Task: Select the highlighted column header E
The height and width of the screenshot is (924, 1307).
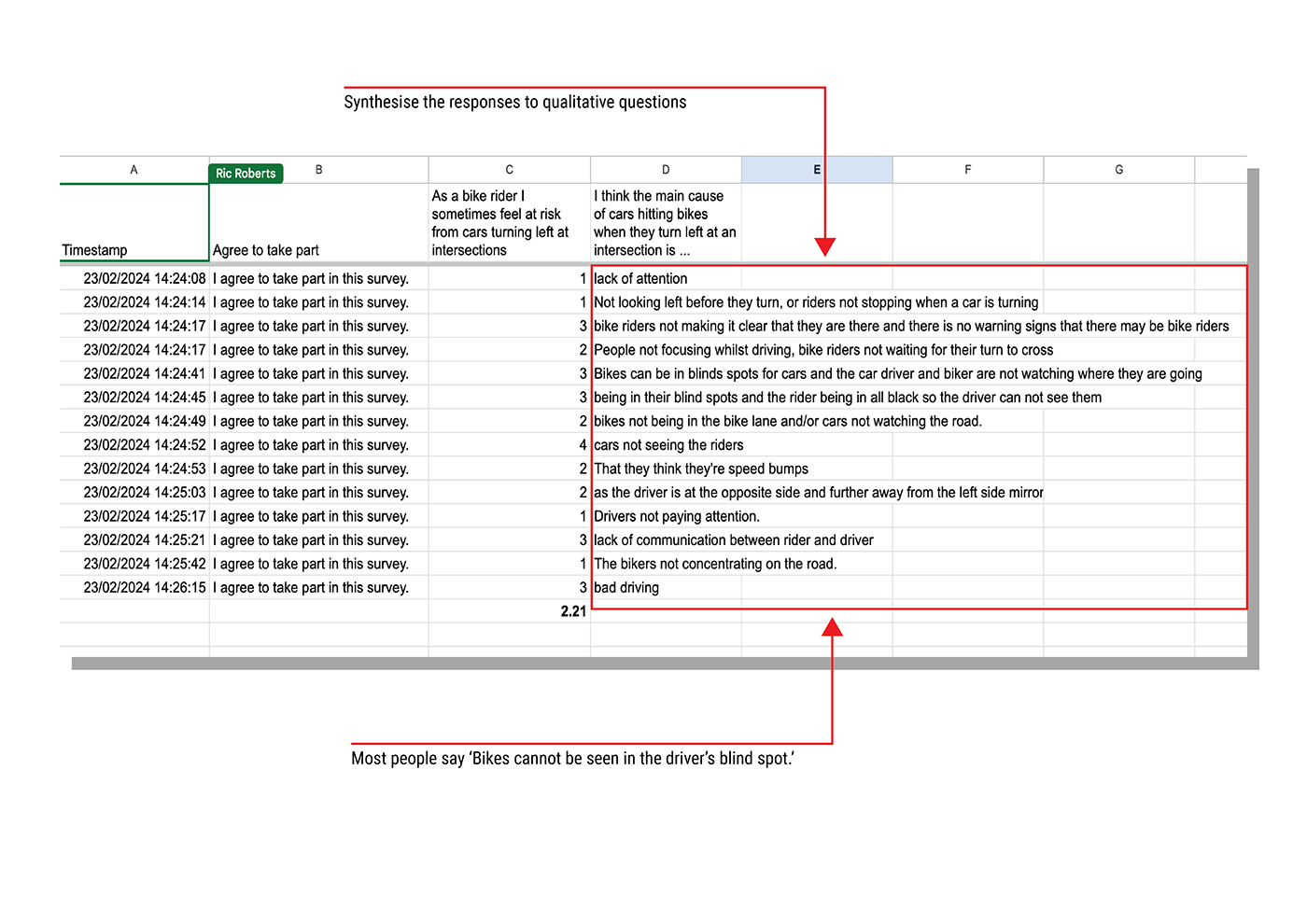Action: [816, 169]
